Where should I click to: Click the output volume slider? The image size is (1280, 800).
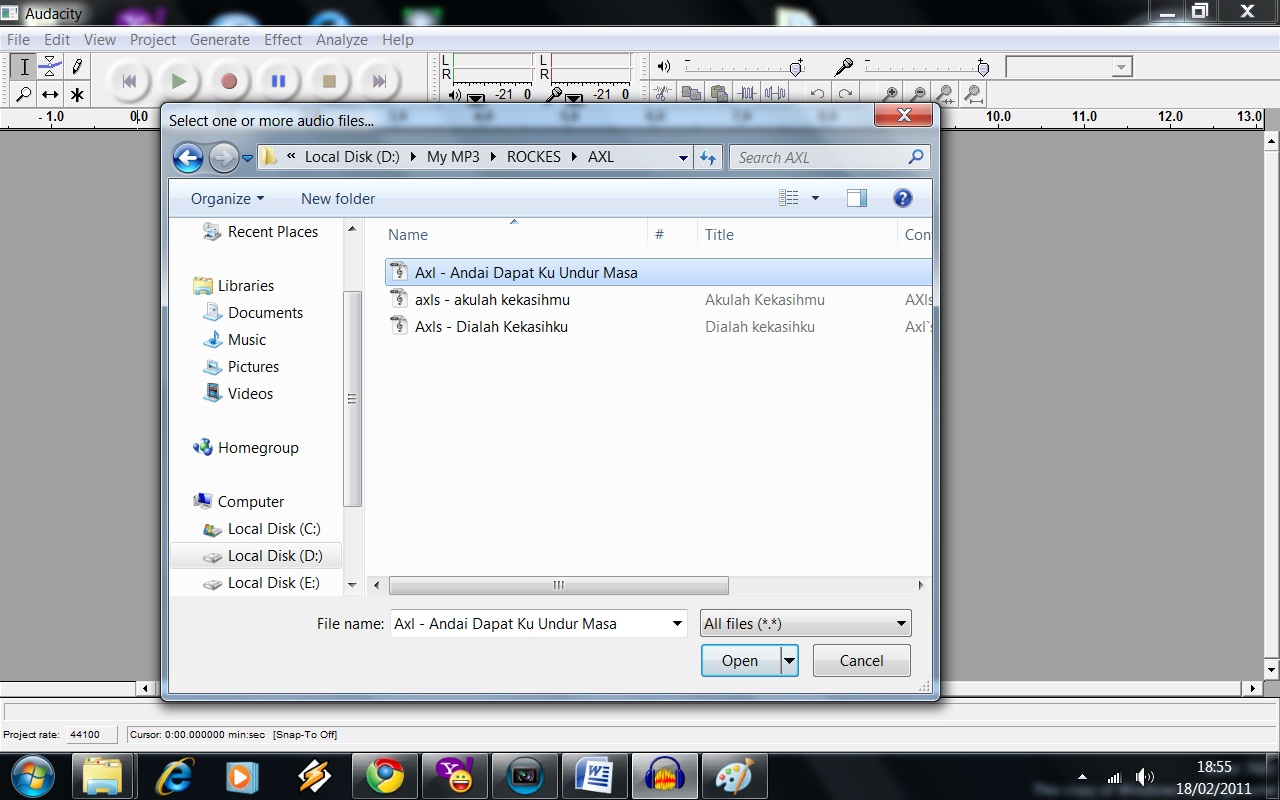click(745, 67)
